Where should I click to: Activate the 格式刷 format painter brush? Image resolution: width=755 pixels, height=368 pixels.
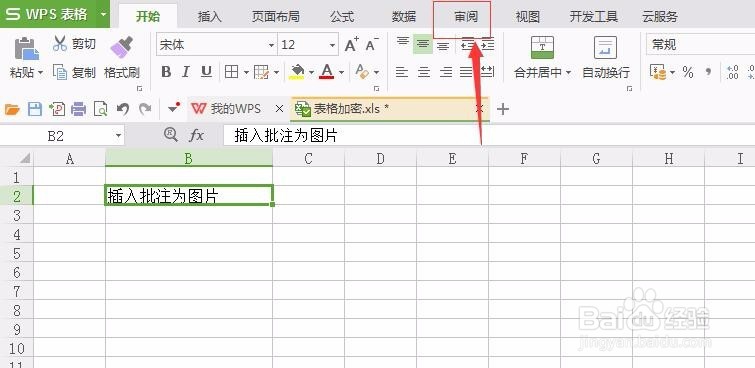coord(121,47)
